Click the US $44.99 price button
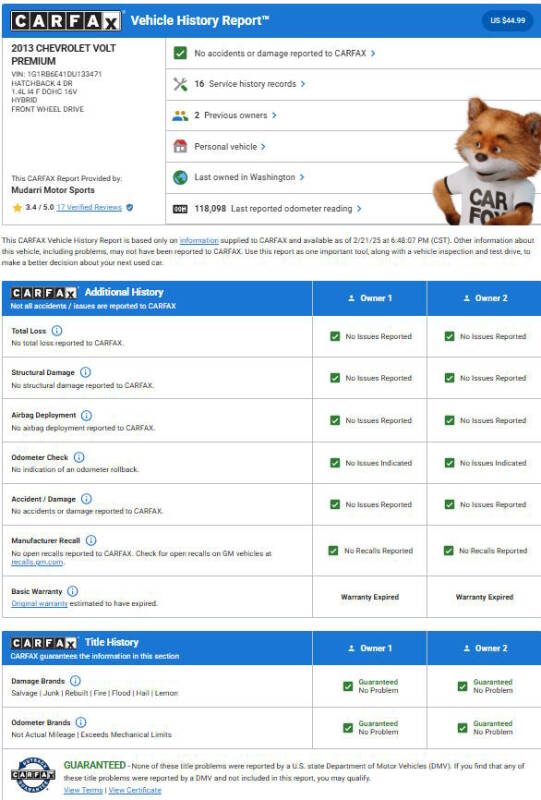The image size is (541, 800). tap(507, 20)
